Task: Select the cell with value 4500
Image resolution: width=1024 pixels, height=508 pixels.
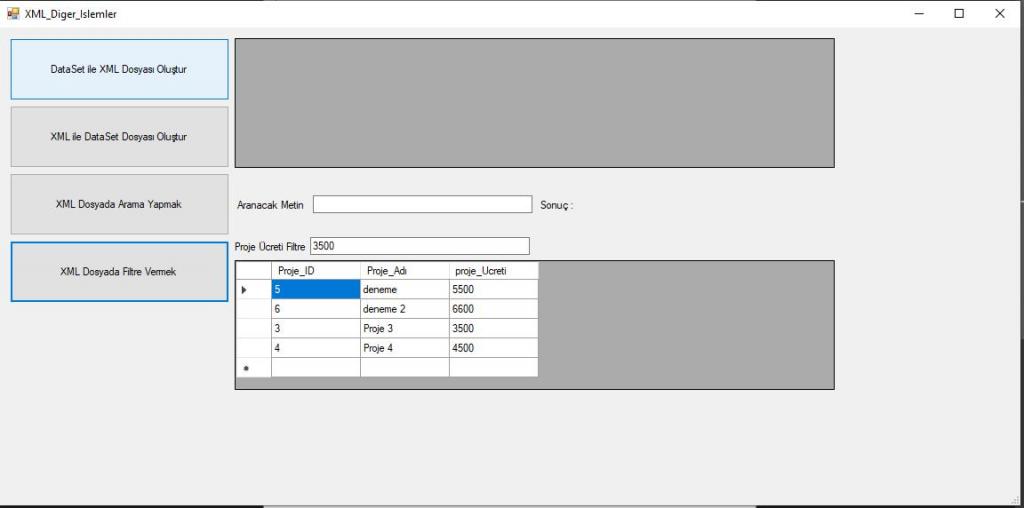Action: [x=494, y=348]
